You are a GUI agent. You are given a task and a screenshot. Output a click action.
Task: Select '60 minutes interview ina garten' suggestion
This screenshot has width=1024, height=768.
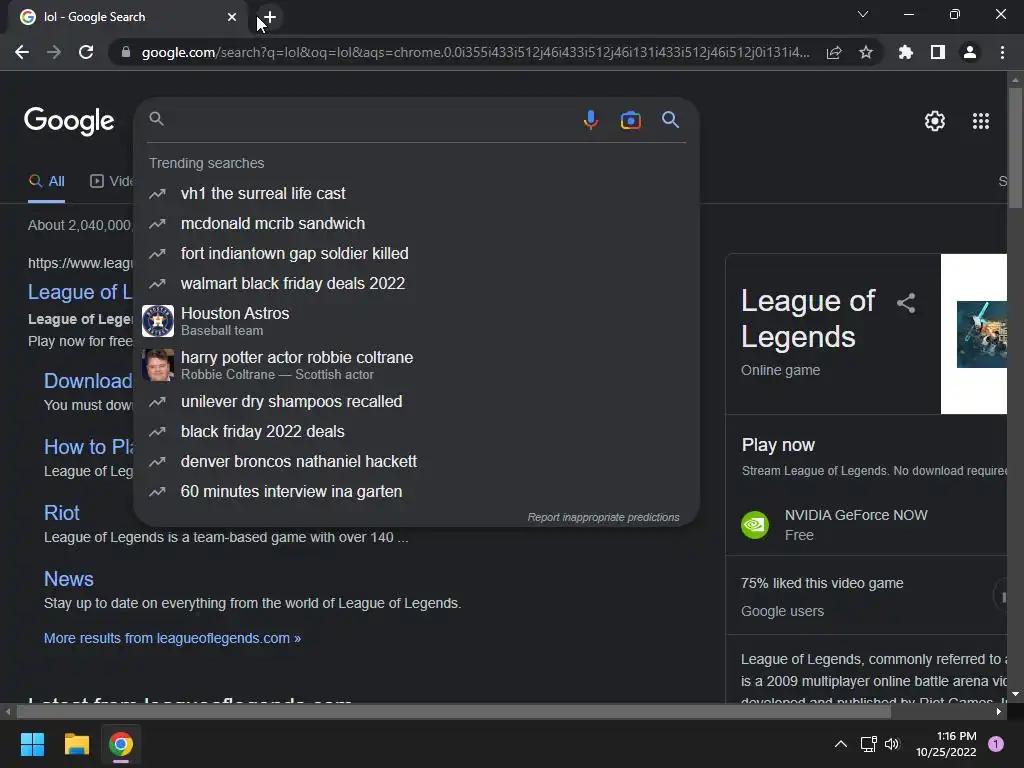[417, 492]
